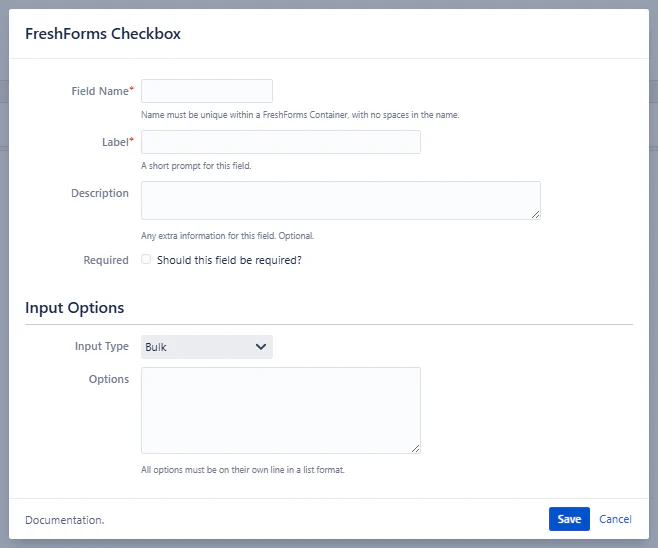
Task: Click the Options textarea resize handle
Action: (415, 448)
